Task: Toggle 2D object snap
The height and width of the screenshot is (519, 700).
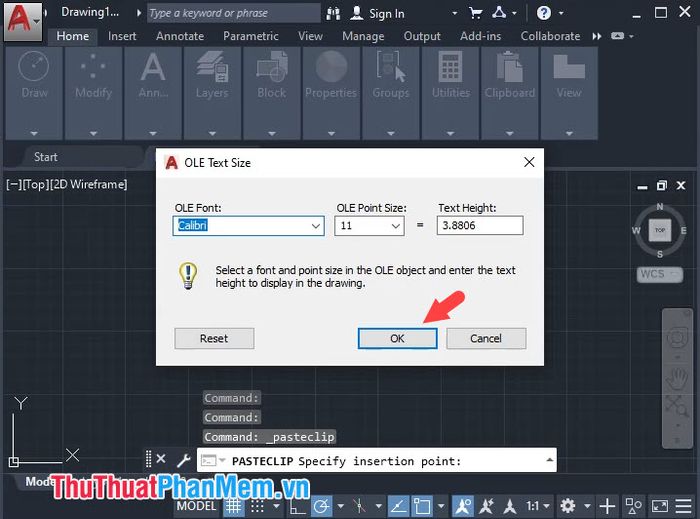Action: [422, 506]
